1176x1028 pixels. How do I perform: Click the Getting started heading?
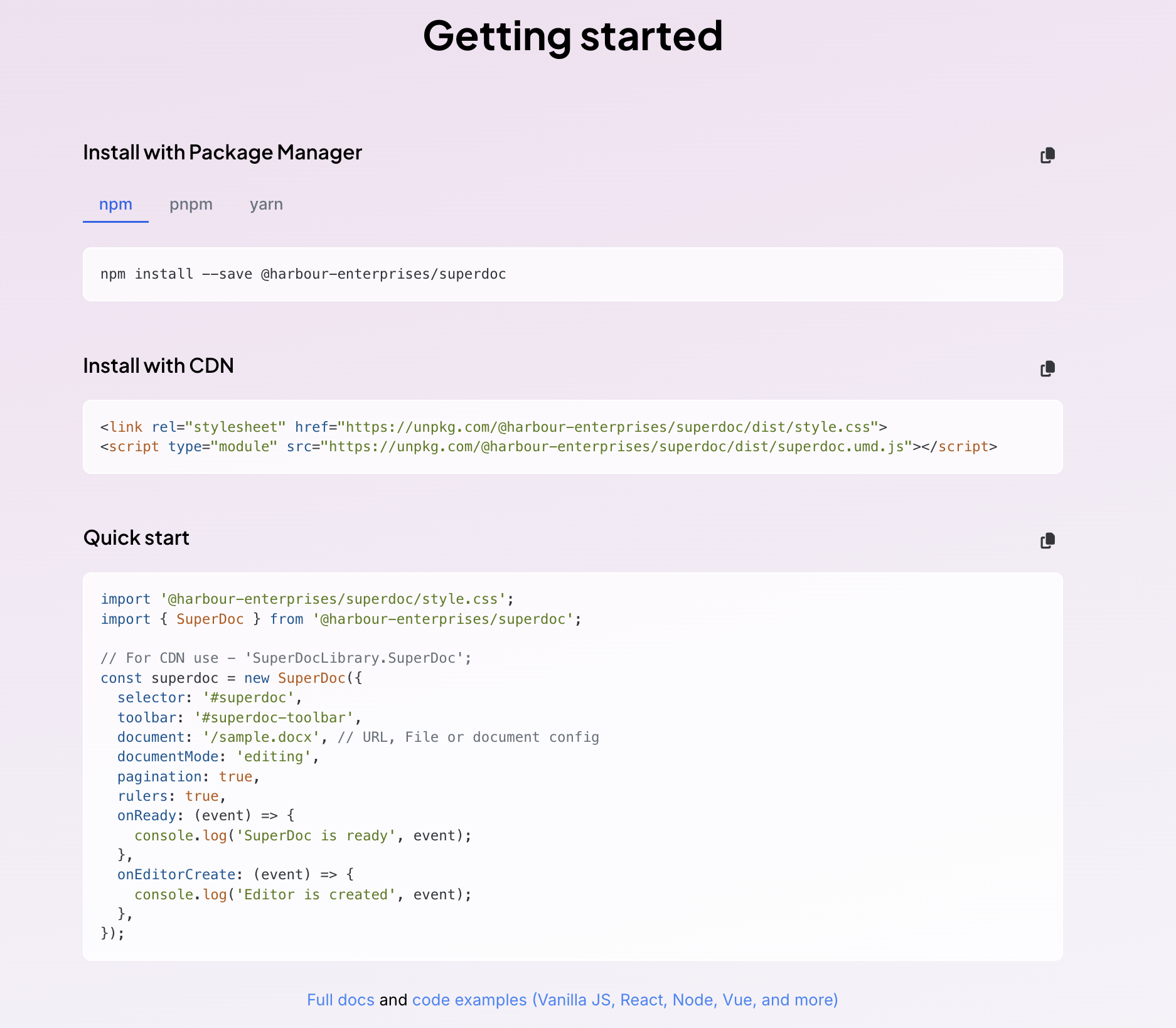click(x=572, y=36)
